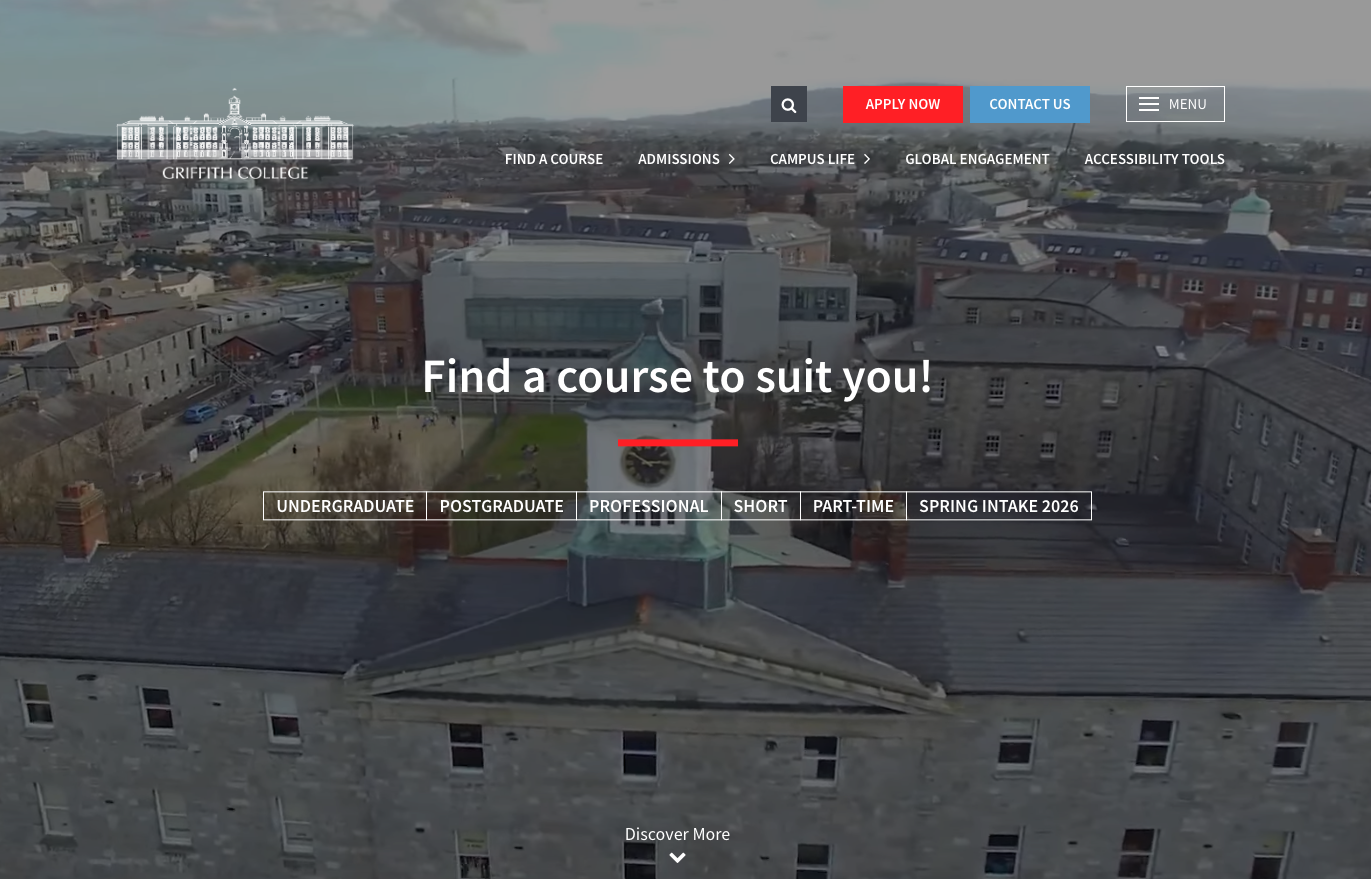This screenshot has height=879, width=1371.
Task: Open Find a Course in navigation
Action: pyautogui.click(x=553, y=159)
